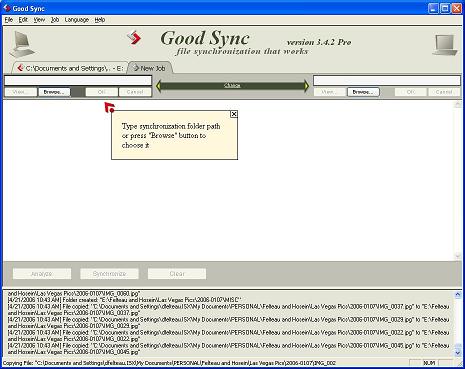
Task: Click the left View button
Action: 20,92
